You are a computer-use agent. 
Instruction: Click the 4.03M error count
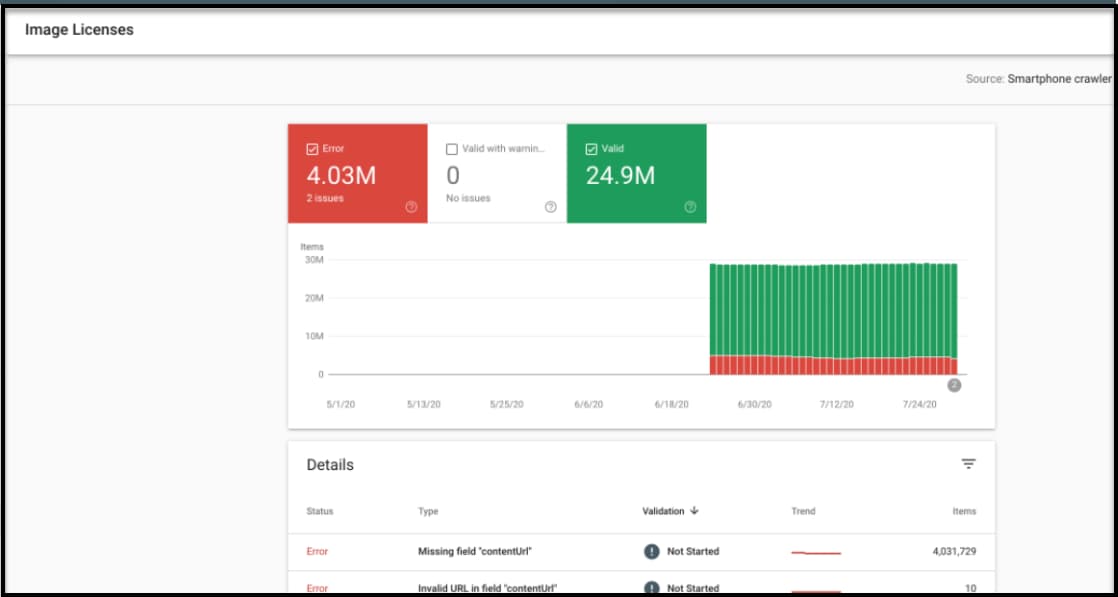pyautogui.click(x=341, y=175)
